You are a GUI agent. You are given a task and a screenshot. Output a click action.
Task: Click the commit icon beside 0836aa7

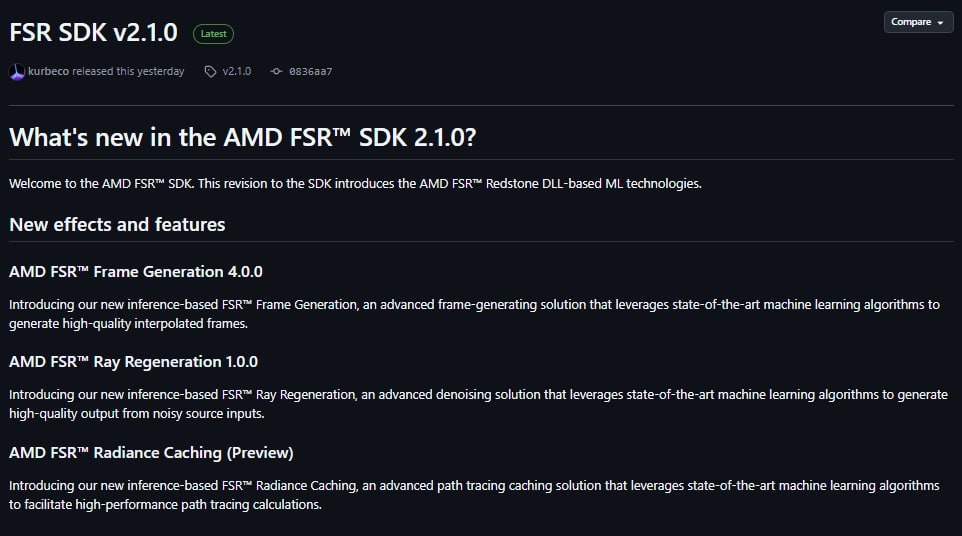point(276,72)
